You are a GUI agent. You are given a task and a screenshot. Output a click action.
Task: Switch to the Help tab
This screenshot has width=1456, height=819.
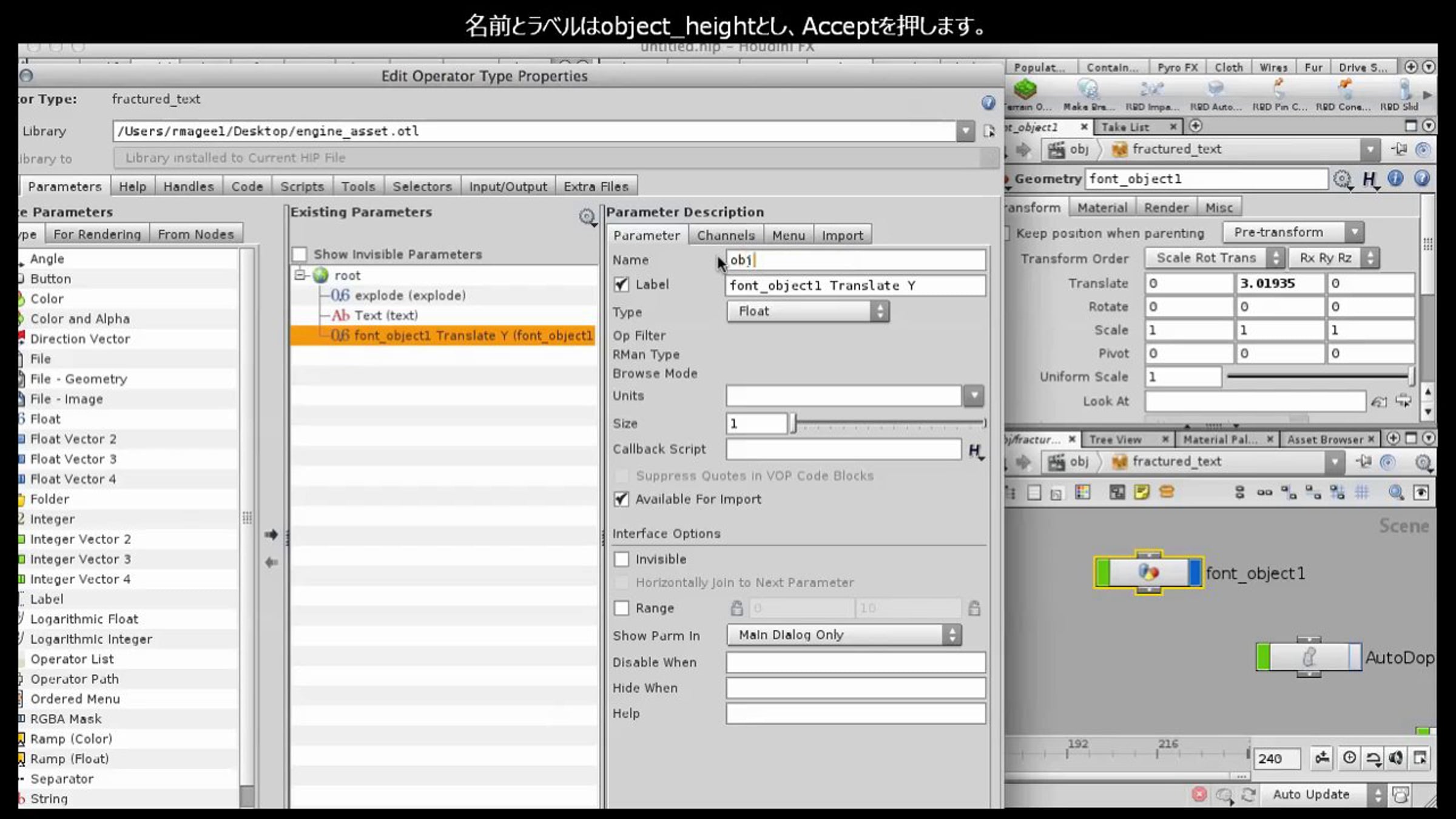coord(132,186)
